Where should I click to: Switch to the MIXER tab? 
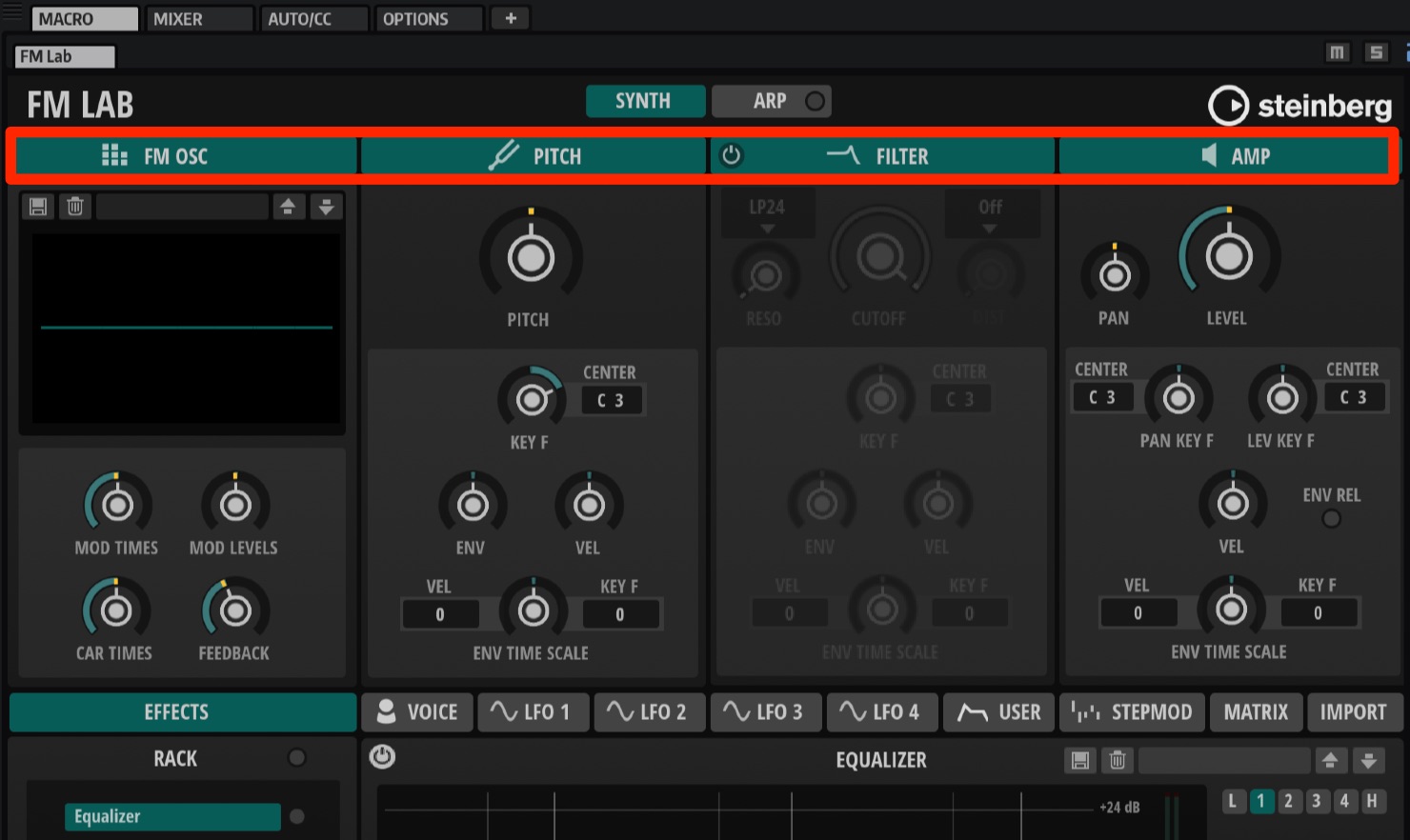(x=197, y=19)
